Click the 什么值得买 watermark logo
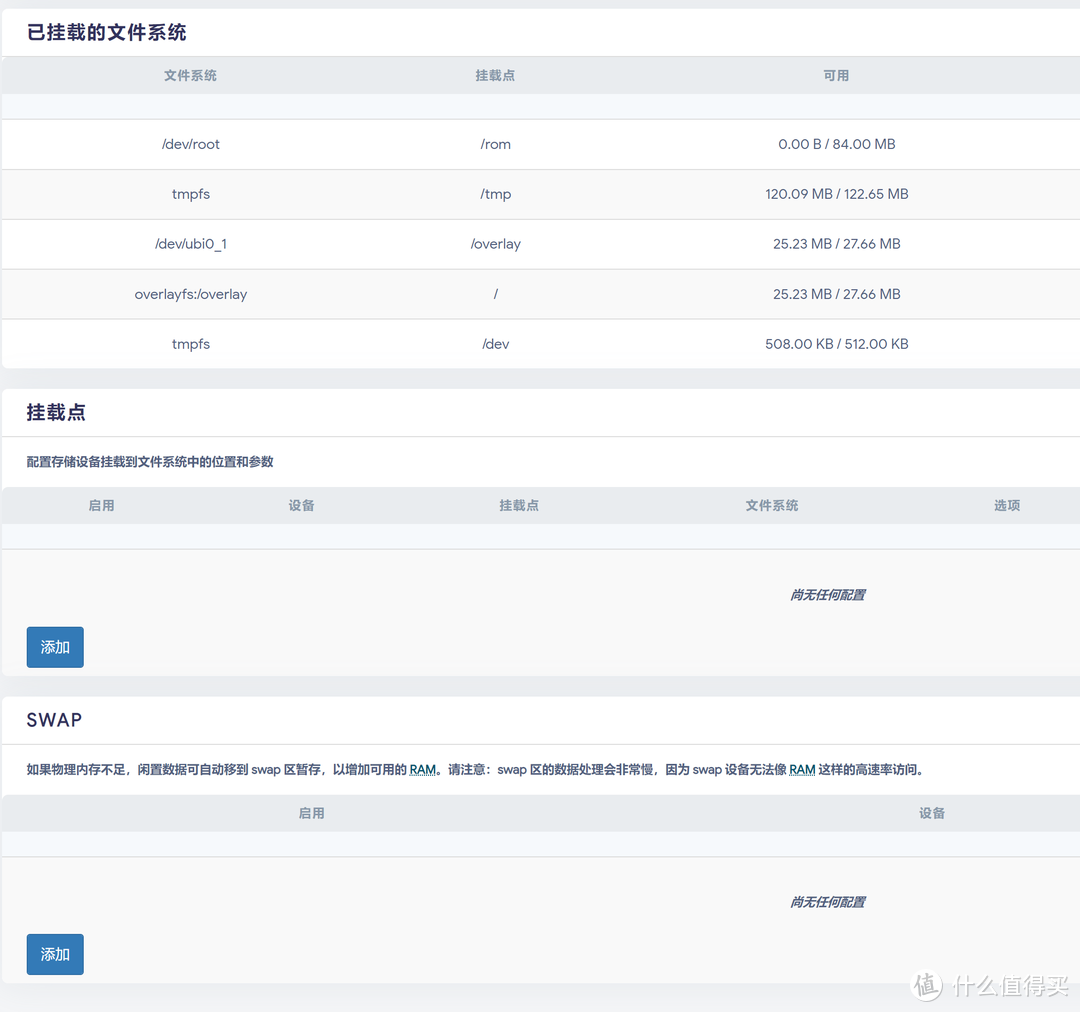This screenshot has width=1080, height=1012. point(991,986)
